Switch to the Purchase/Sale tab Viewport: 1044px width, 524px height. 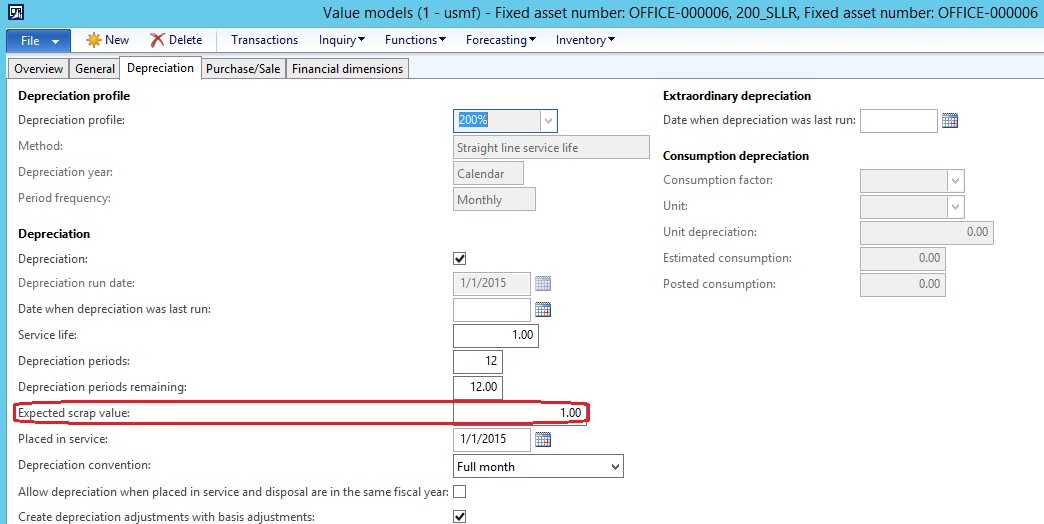(243, 69)
